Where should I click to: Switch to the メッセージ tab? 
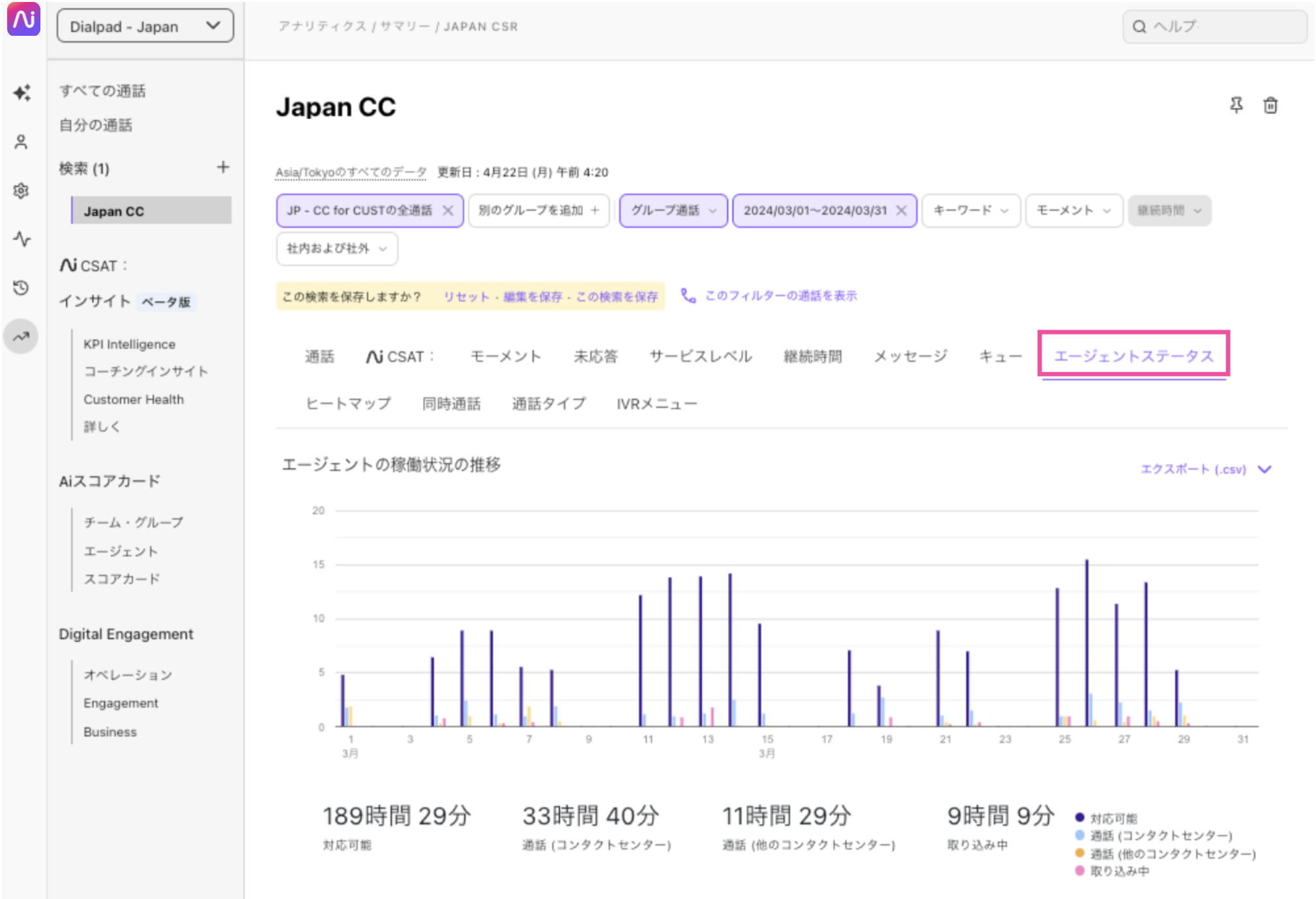tap(911, 356)
